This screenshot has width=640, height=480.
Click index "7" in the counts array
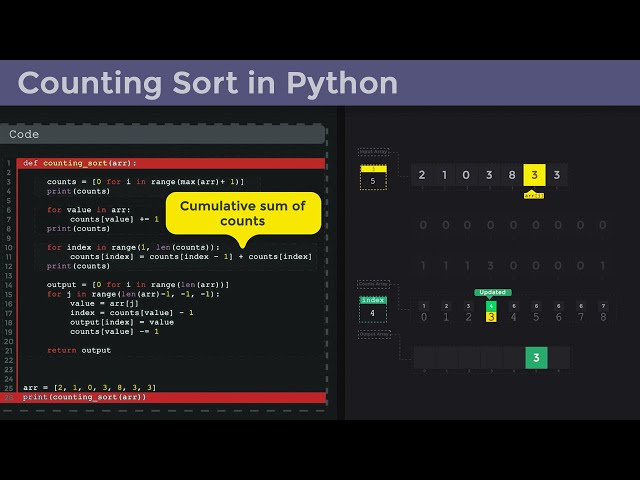click(581, 317)
